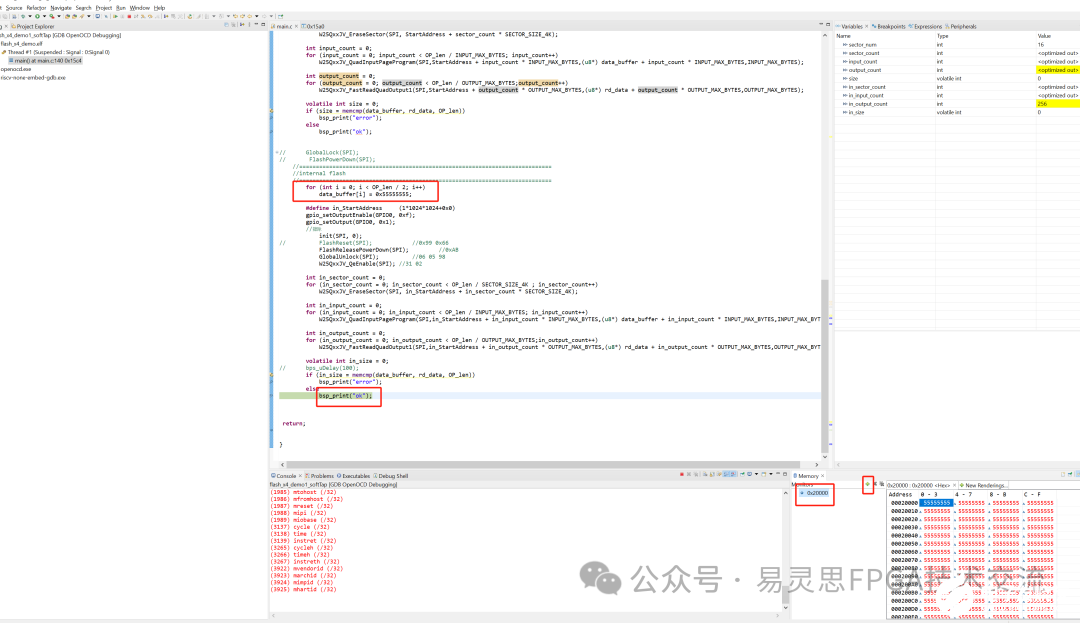This screenshot has width=1080, height=623.
Task: Open the Search menu
Action: click(83, 8)
